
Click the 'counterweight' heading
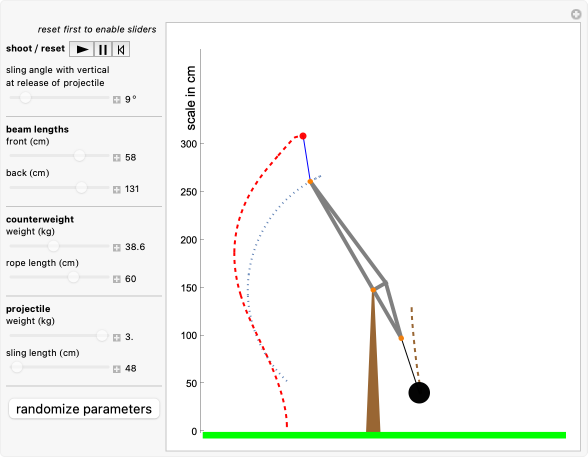(40, 219)
